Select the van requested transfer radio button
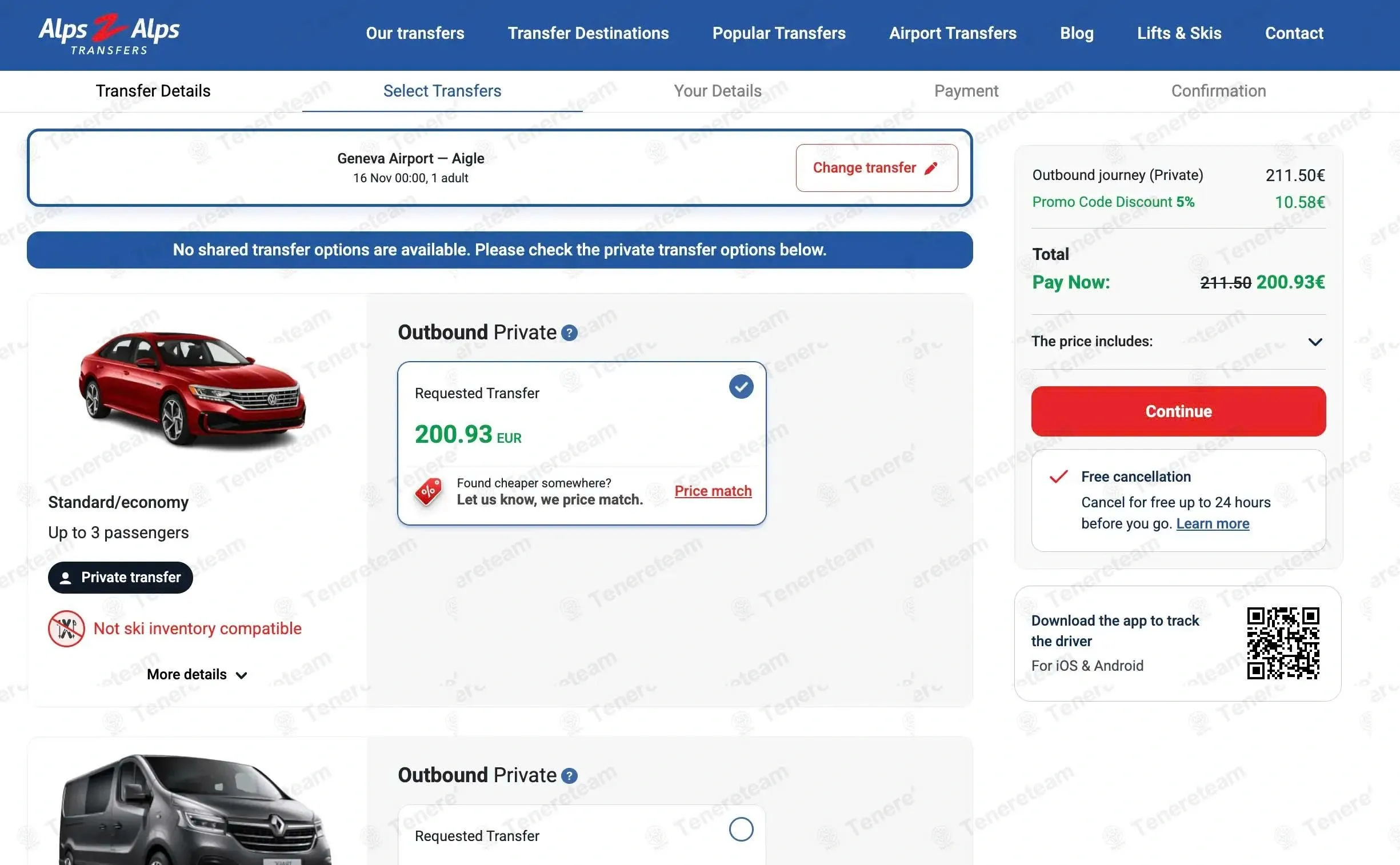The height and width of the screenshot is (865, 1400). pyautogui.click(x=741, y=829)
